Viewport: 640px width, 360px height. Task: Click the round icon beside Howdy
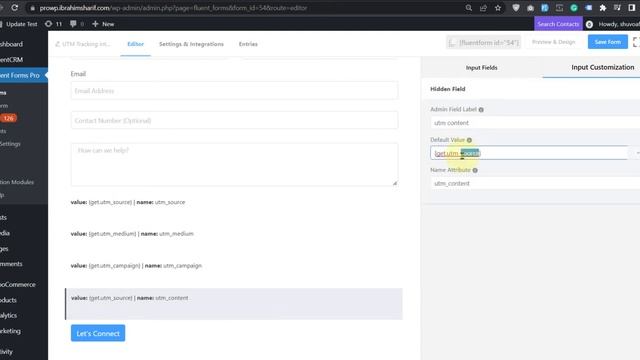pyautogui.click(x=589, y=24)
